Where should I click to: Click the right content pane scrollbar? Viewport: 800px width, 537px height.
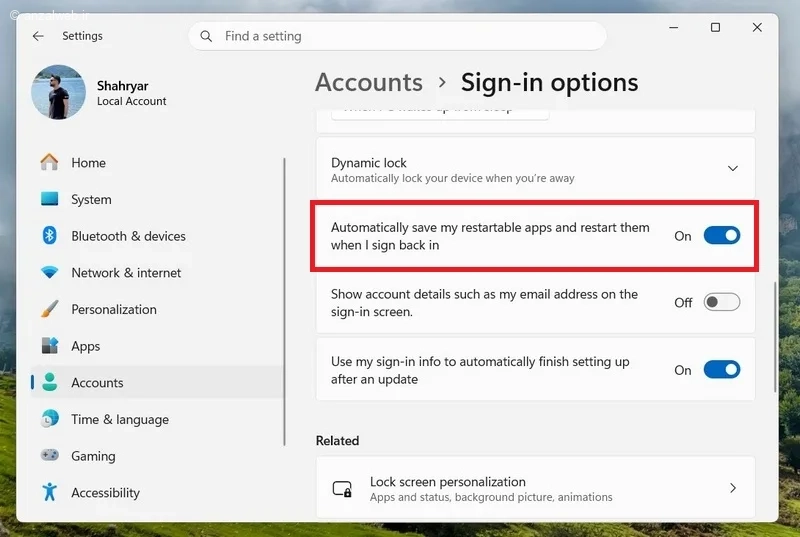click(775, 337)
